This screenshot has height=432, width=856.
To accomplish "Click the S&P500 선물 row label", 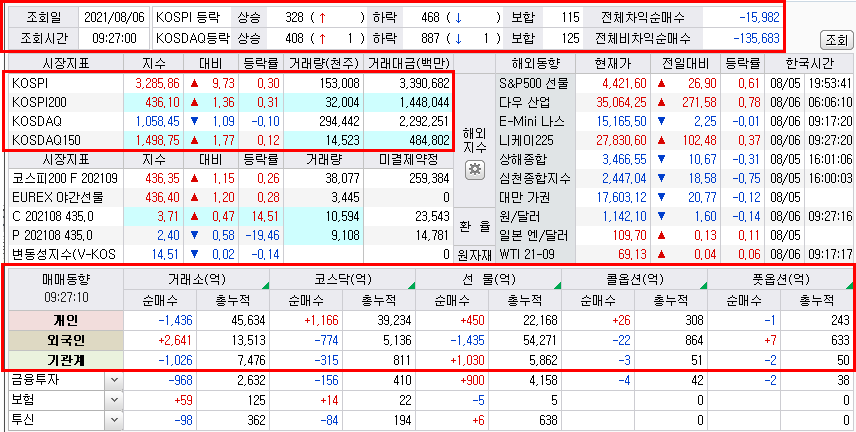I will pos(533,84).
